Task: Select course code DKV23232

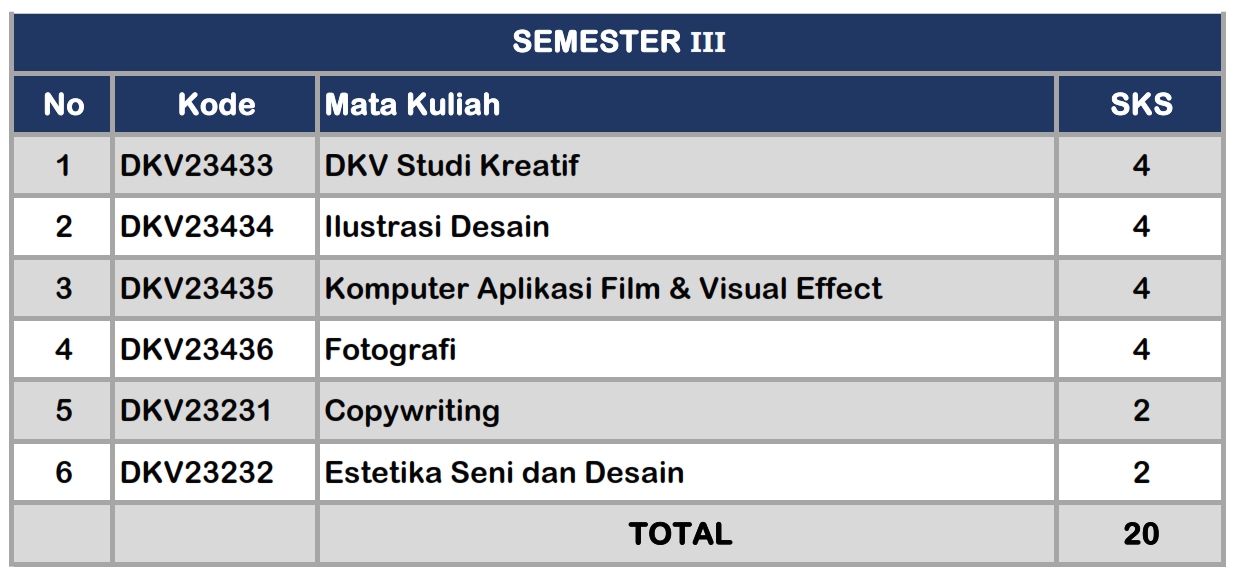Action: [196, 472]
